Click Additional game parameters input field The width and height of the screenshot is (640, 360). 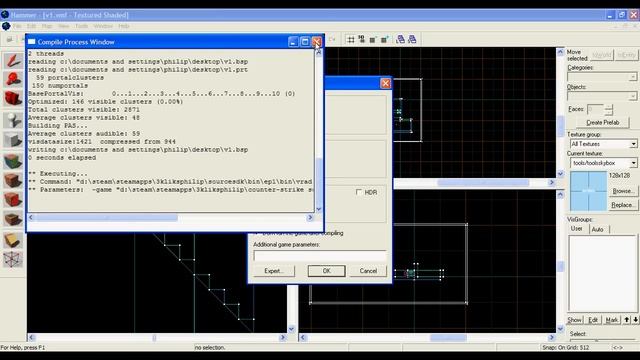point(320,256)
